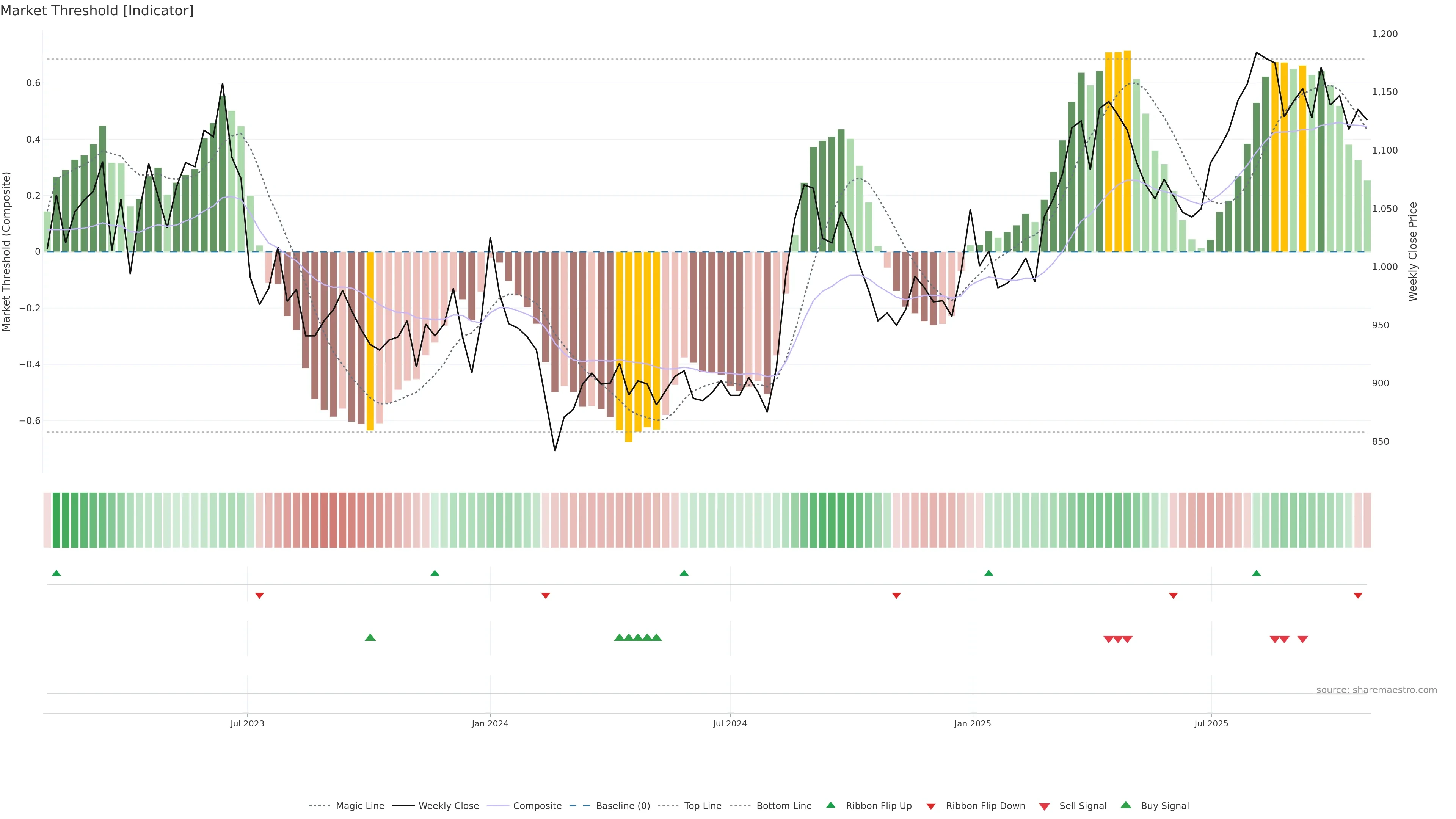Screen dimensions: 1456x819
Task: Click the darkest green ribbon cell near chart start
Action: (x=56, y=520)
